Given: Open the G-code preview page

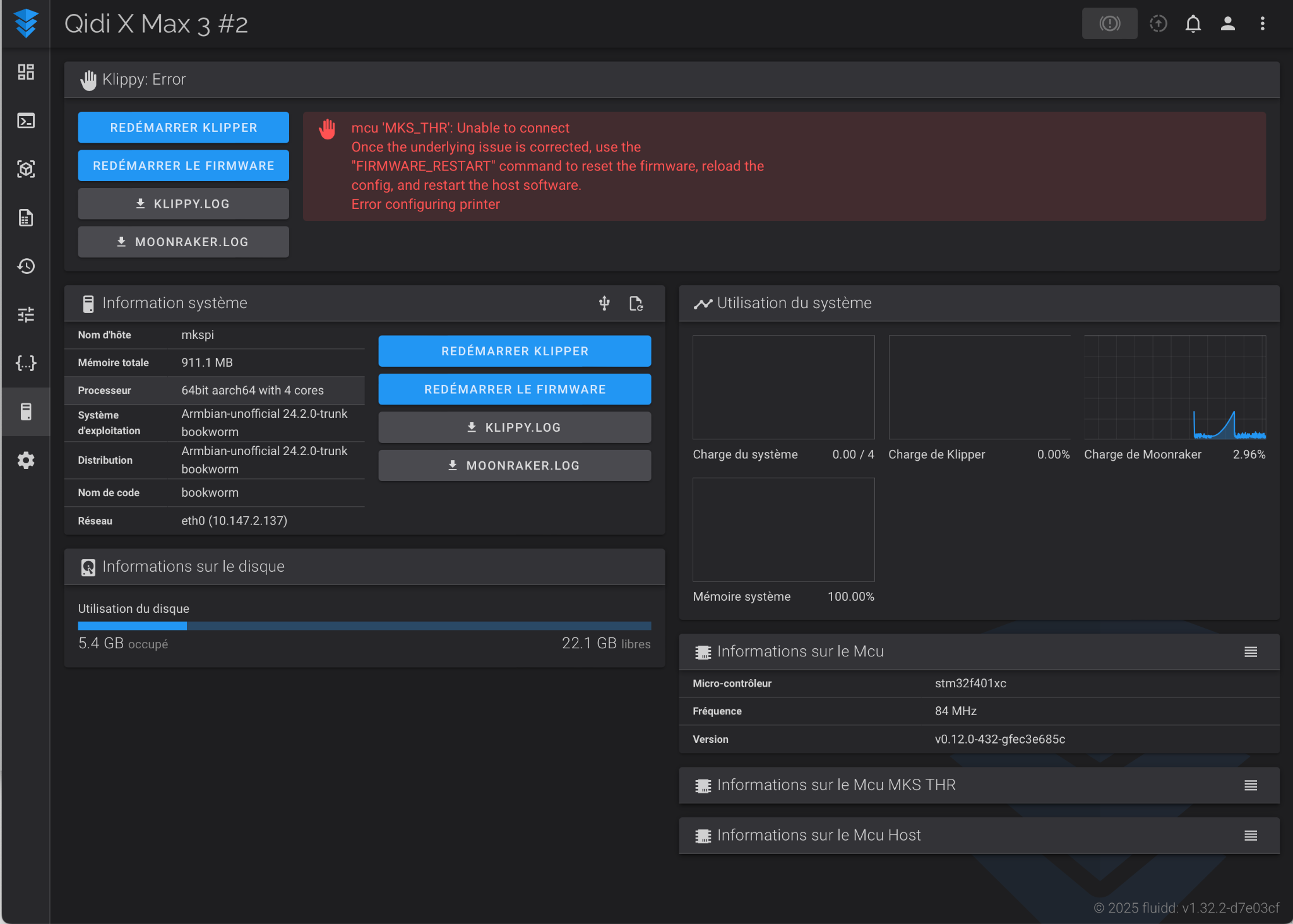Looking at the screenshot, I should (x=26, y=169).
